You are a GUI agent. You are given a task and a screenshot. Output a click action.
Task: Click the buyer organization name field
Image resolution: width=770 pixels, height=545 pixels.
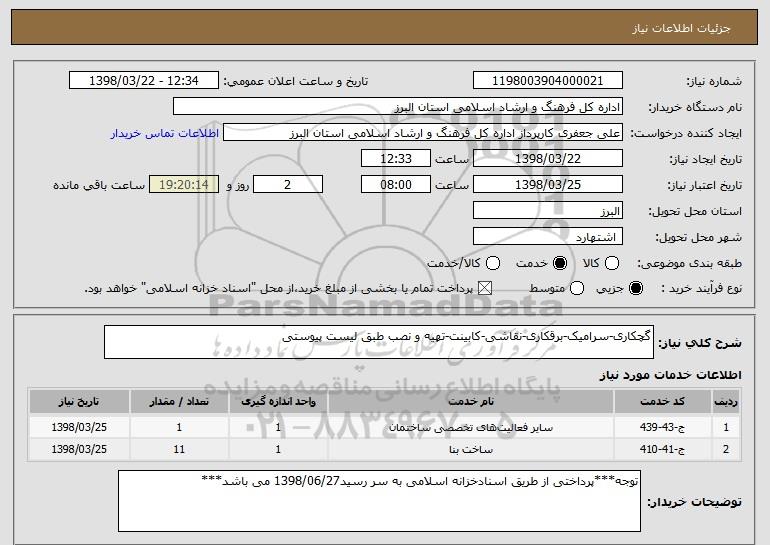click(x=398, y=107)
